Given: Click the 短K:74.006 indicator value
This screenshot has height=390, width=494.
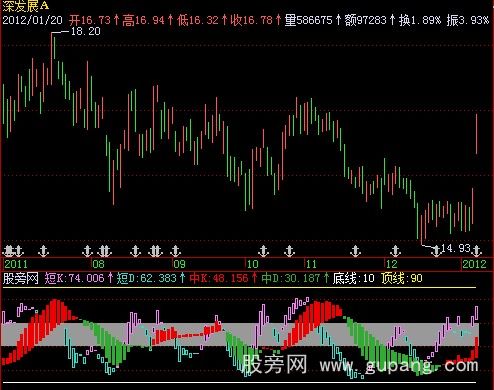Looking at the screenshot, I should 75,278.
